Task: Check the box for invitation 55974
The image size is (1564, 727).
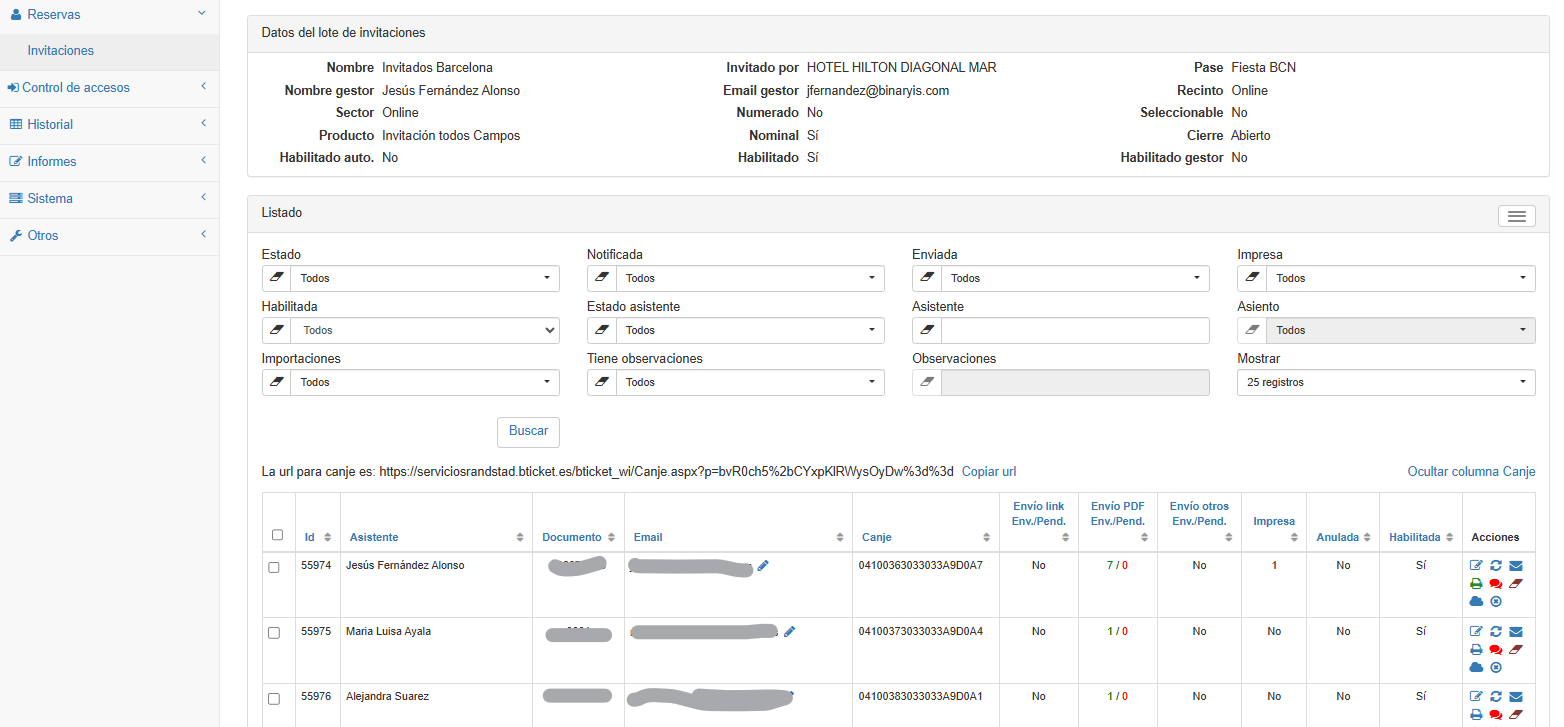Action: coord(274,568)
